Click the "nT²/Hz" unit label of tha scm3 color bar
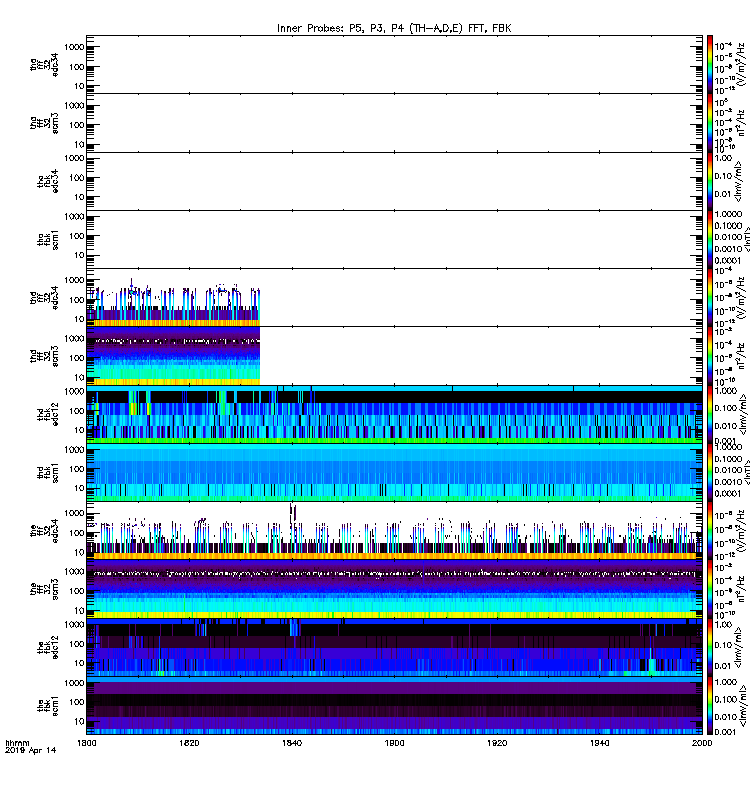This screenshot has width=750, height=800. pyautogui.click(x=741, y=123)
